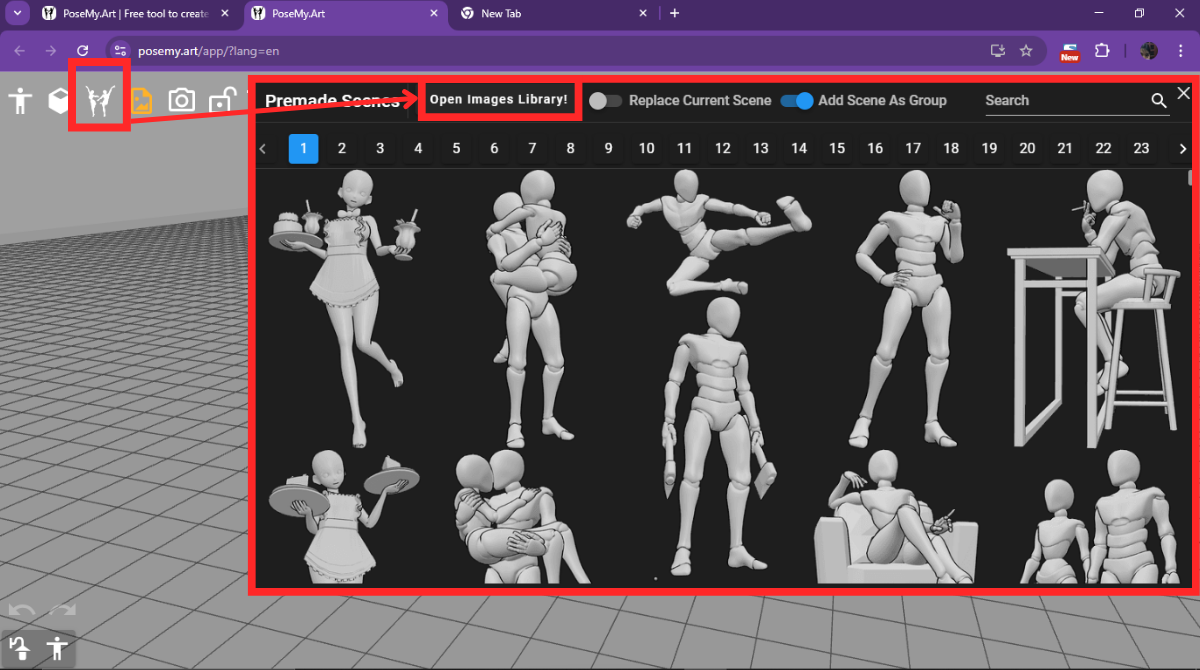Click the left pagination chevron
The width and height of the screenshot is (1200, 670).
pyautogui.click(x=263, y=148)
